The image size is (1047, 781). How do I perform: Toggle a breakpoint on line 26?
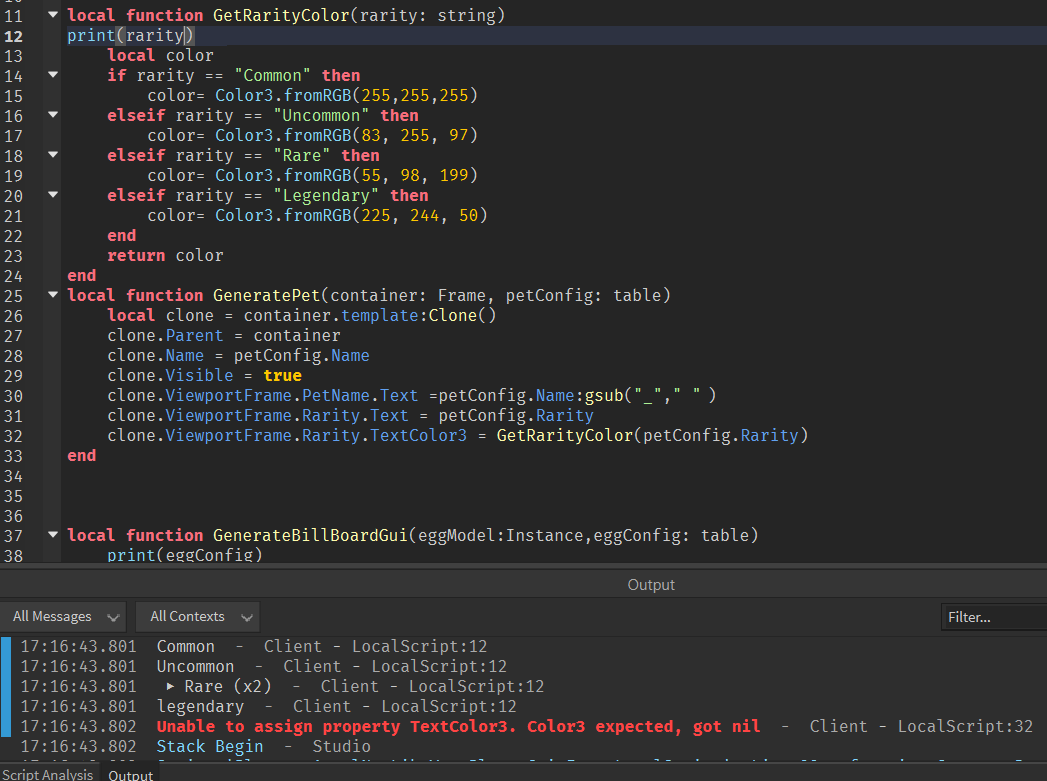(x=12, y=315)
